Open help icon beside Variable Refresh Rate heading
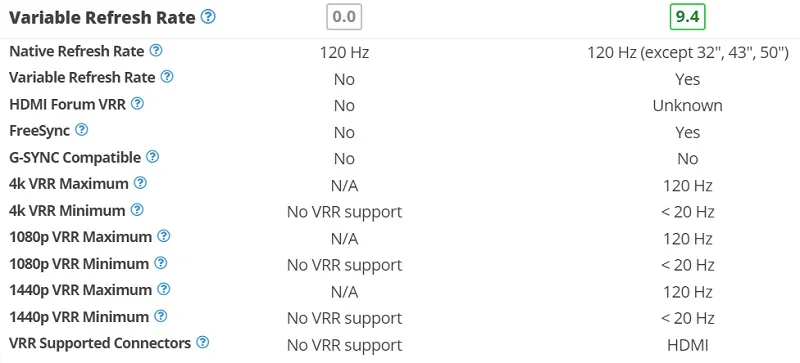Screen dimensions: 800x363 [208, 17]
